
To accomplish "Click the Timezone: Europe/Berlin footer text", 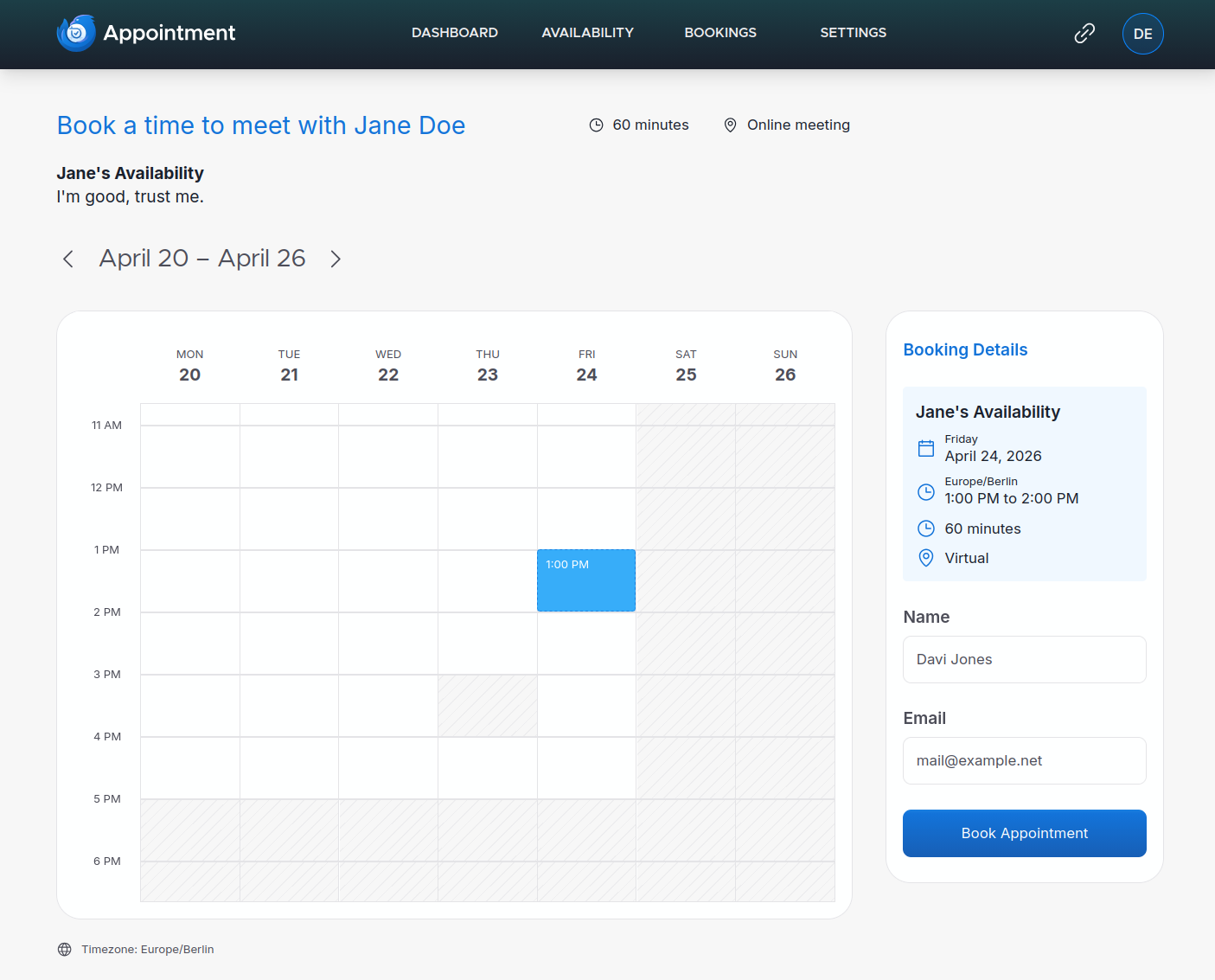I will coord(148,949).
